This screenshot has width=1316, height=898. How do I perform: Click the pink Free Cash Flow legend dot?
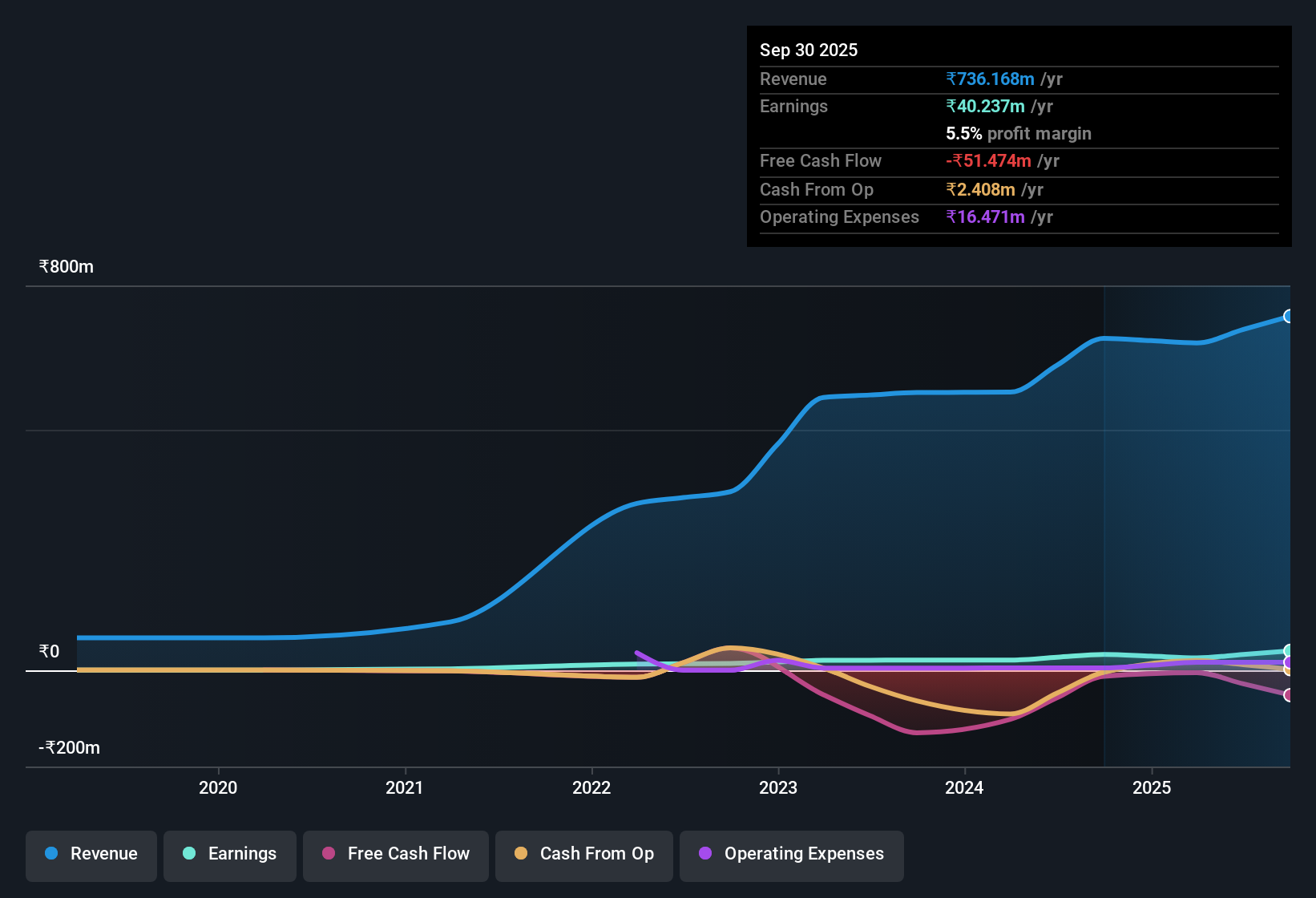pos(327,853)
